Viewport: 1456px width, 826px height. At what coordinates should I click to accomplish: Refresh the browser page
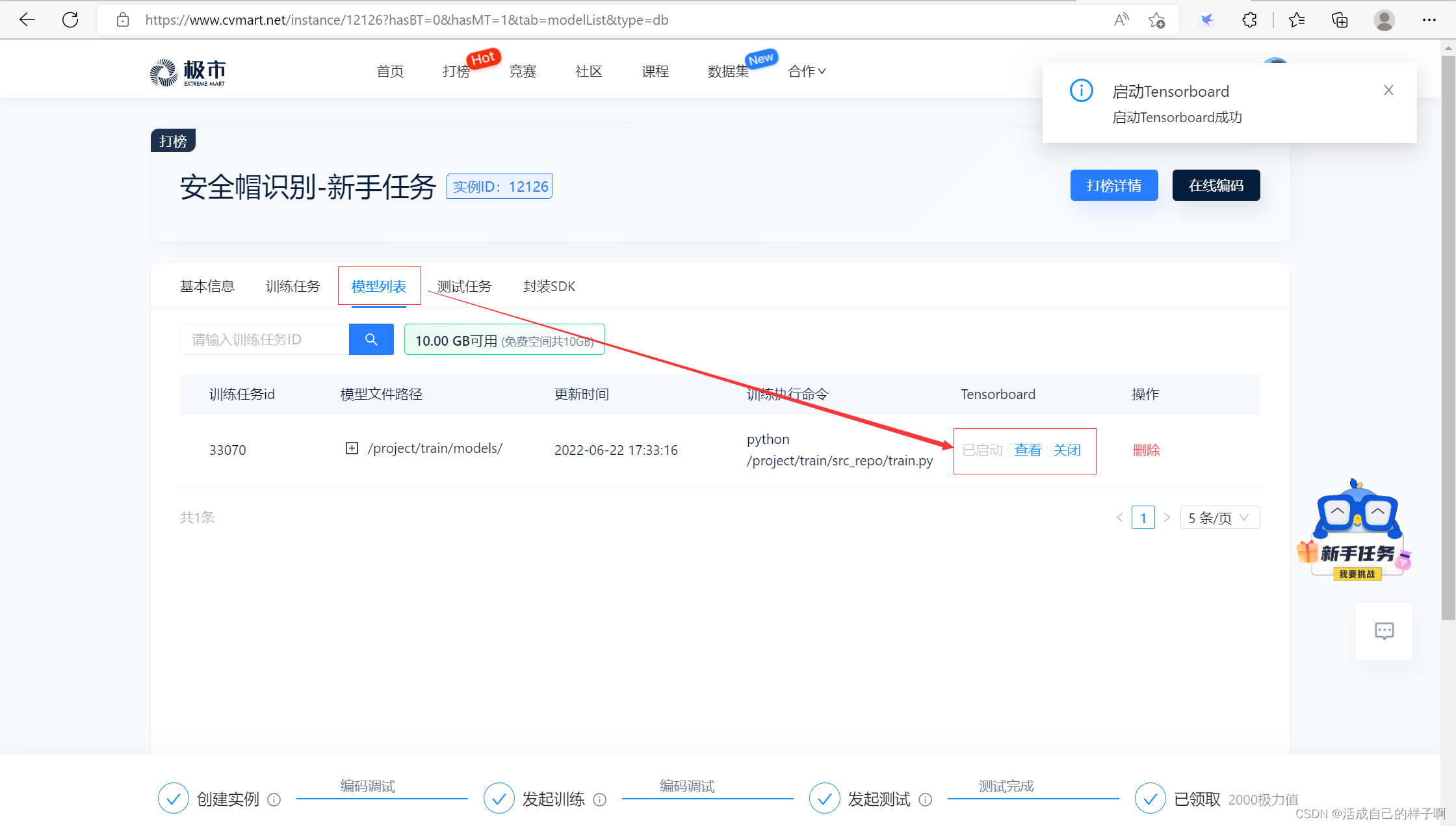click(x=70, y=19)
